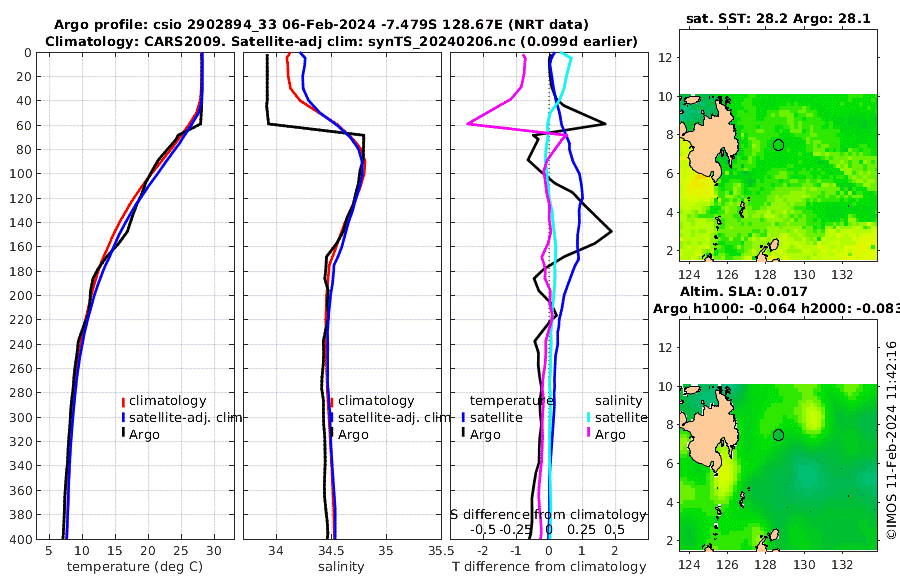This screenshot has width=900, height=580.
Task: Click the Argo profile title text
Action: (x=321, y=25)
